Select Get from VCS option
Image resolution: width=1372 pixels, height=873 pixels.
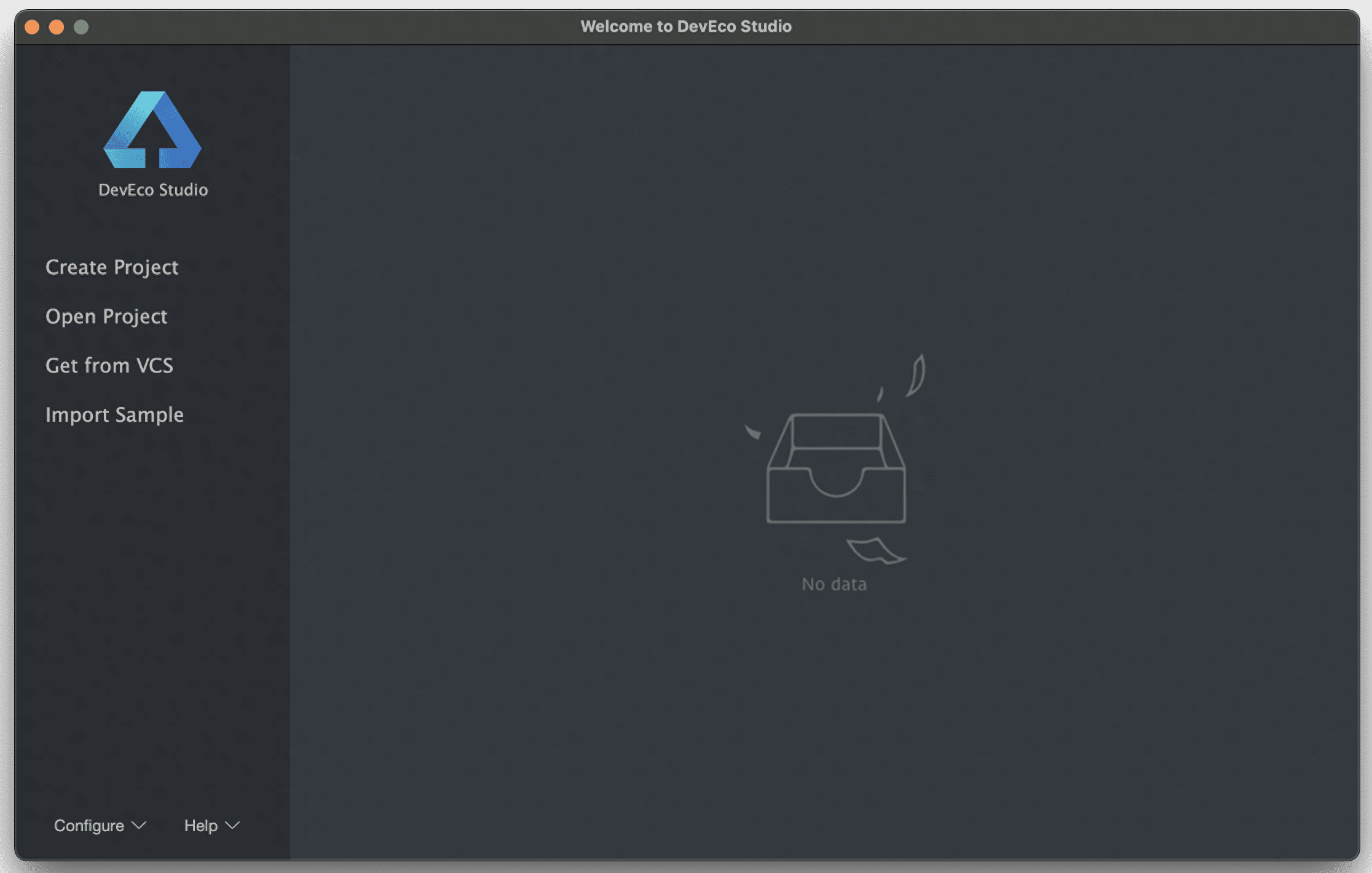pos(109,366)
